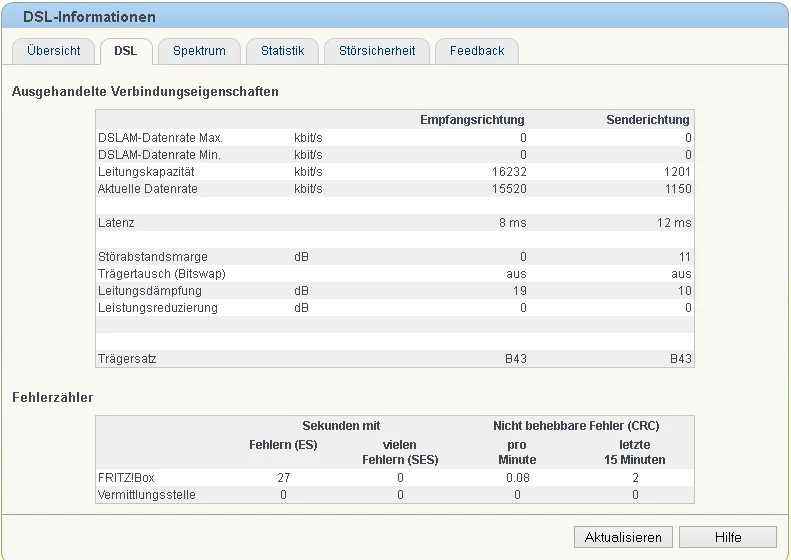
Task: Click the Leitungsdämpfung row label
Action: click(x=149, y=291)
